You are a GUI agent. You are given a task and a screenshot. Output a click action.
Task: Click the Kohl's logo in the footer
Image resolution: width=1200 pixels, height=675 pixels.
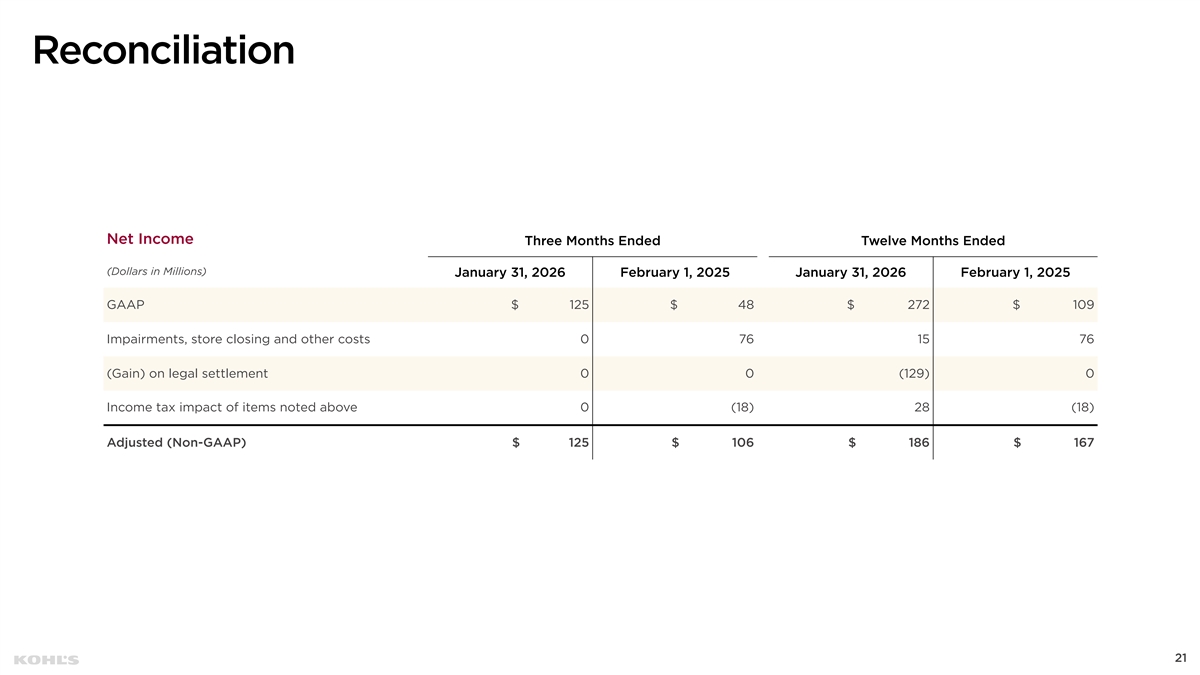[x=46, y=659]
